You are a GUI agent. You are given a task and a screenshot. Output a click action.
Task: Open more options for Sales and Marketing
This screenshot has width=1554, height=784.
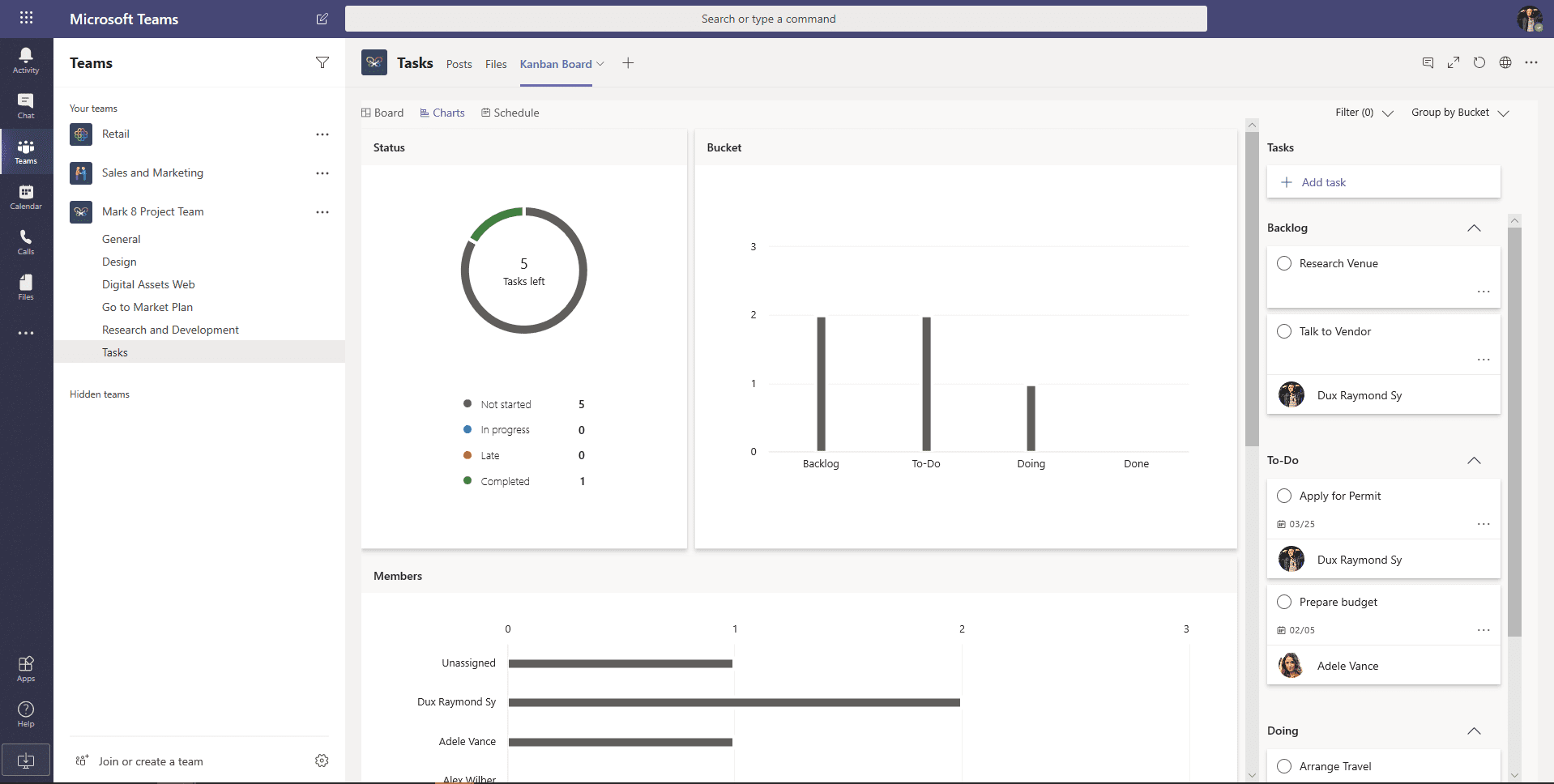point(322,173)
